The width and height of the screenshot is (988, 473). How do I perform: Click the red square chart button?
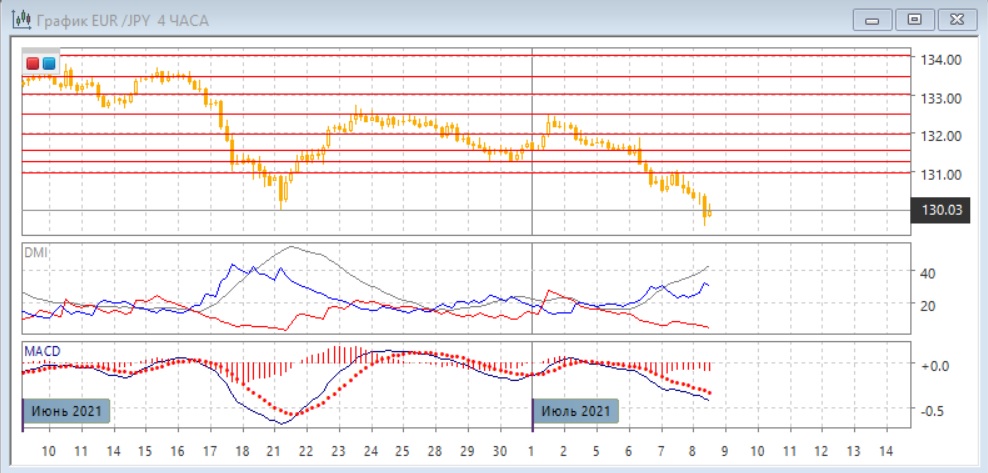coord(32,63)
